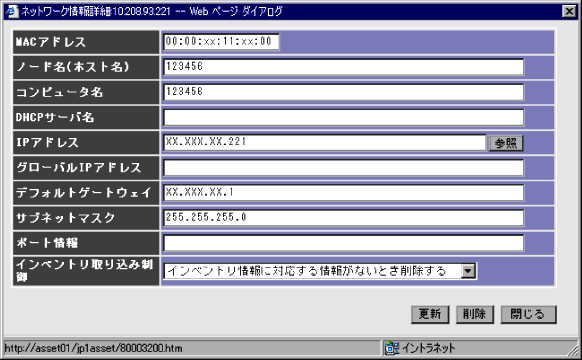The width and height of the screenshot is (582, 360).
Task: Click the 参照 button beside IP address
Action: coord(506,143)
